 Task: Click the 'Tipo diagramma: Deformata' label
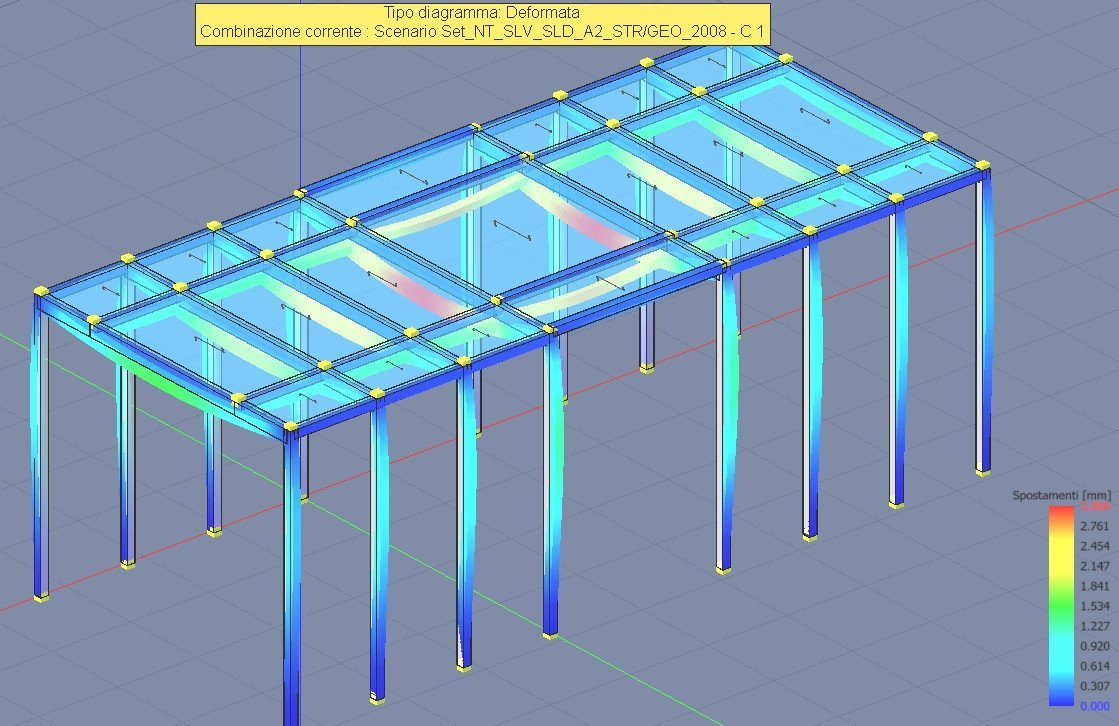(482, 13)
